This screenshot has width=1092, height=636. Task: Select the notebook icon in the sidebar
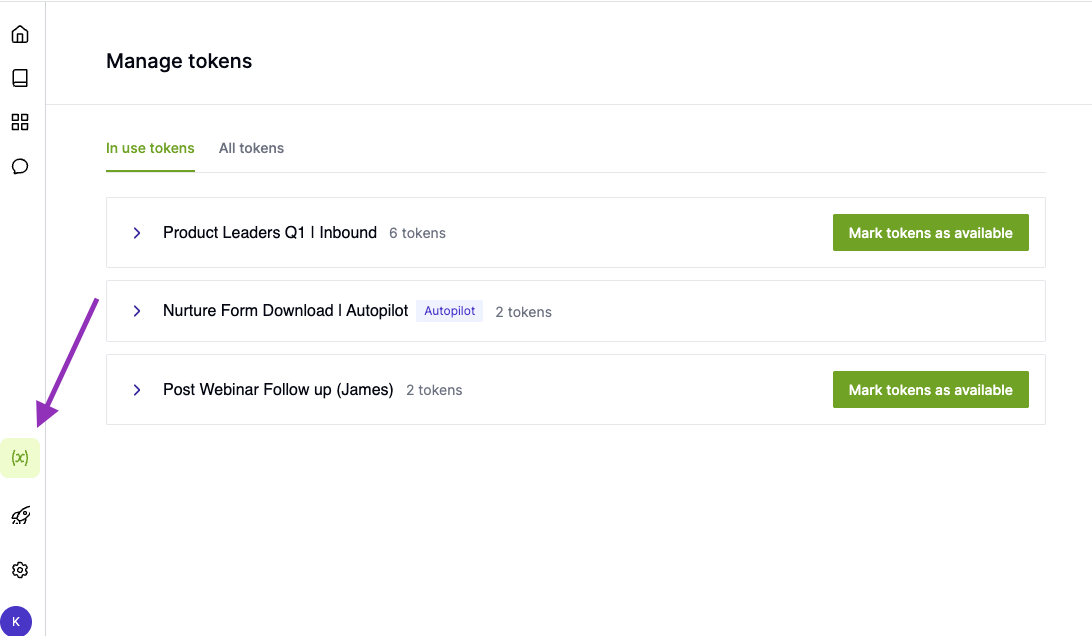pyautogui.click(x=19, y=77)
